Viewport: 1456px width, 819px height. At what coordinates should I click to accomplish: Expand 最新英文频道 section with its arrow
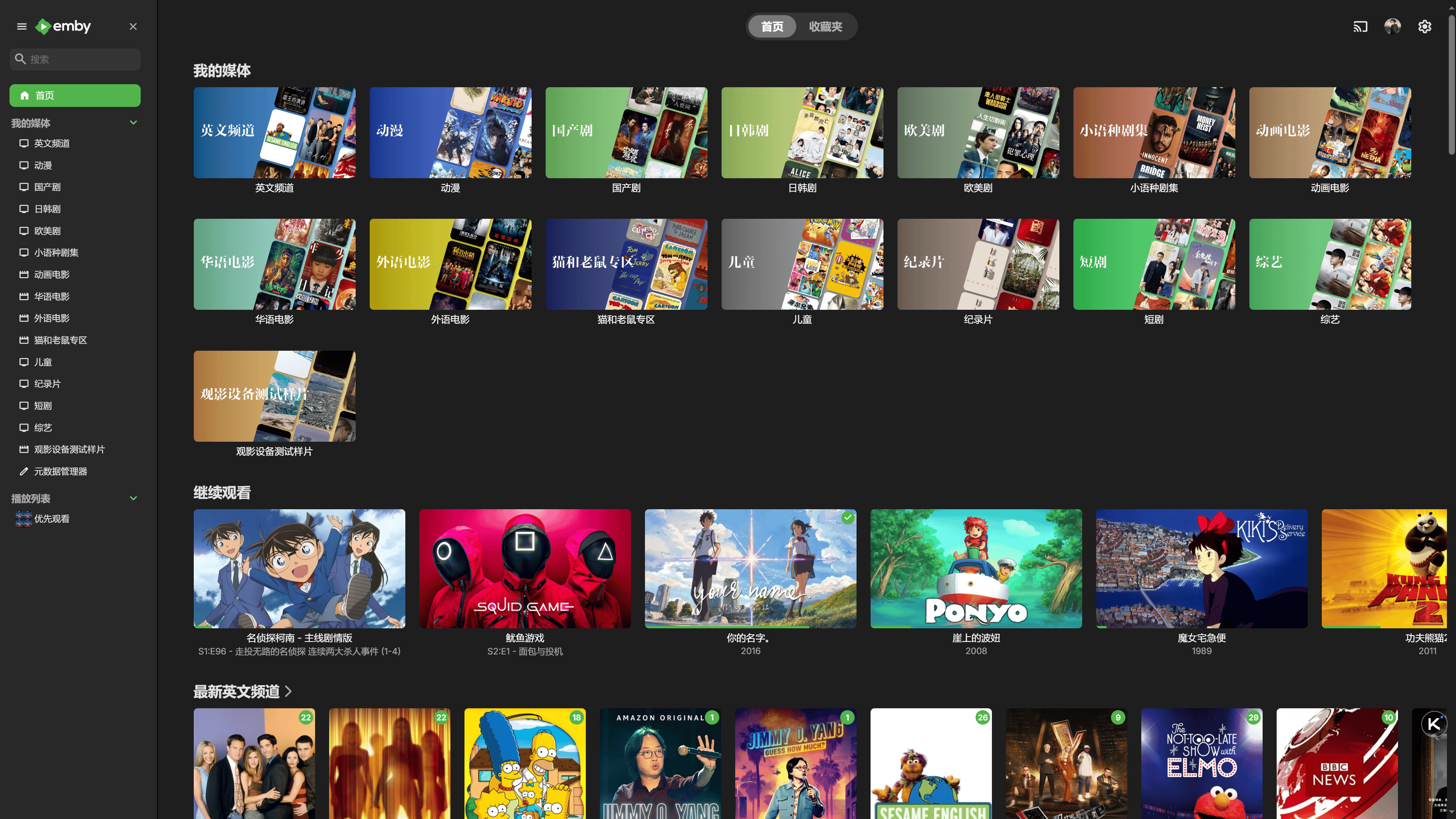click(288, 691)
